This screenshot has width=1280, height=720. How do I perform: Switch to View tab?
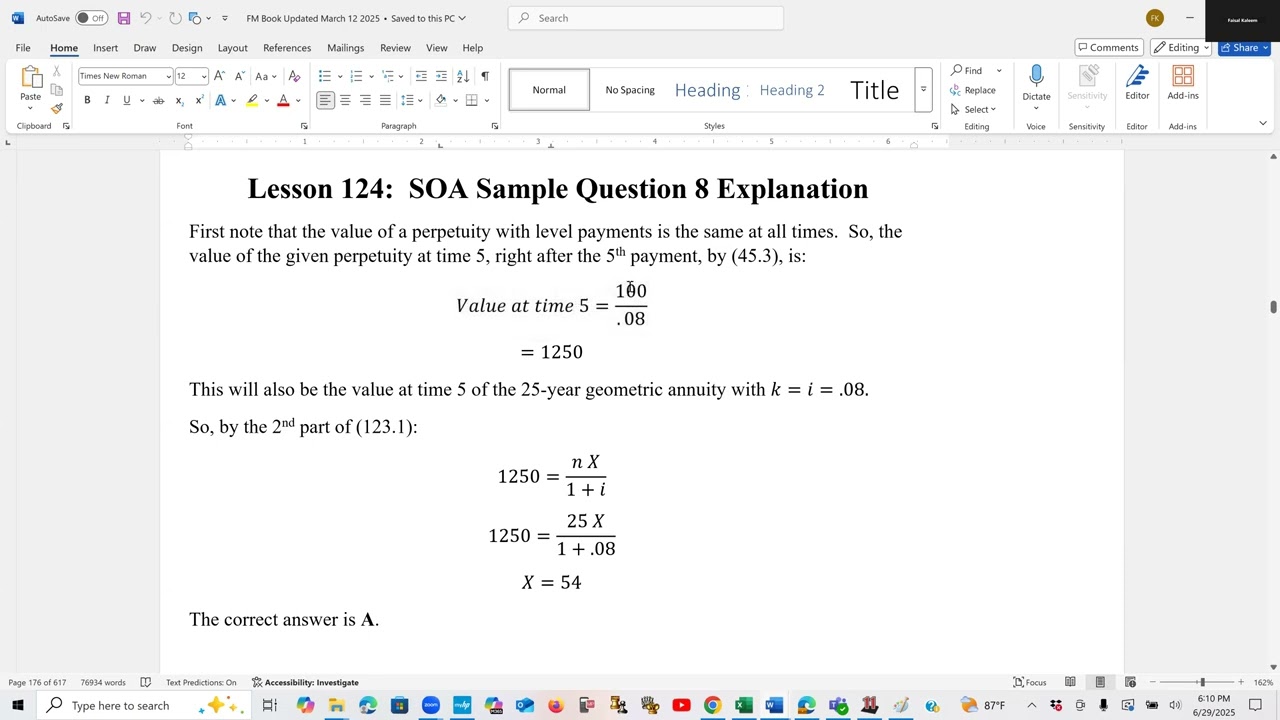(x=437, y=48)
